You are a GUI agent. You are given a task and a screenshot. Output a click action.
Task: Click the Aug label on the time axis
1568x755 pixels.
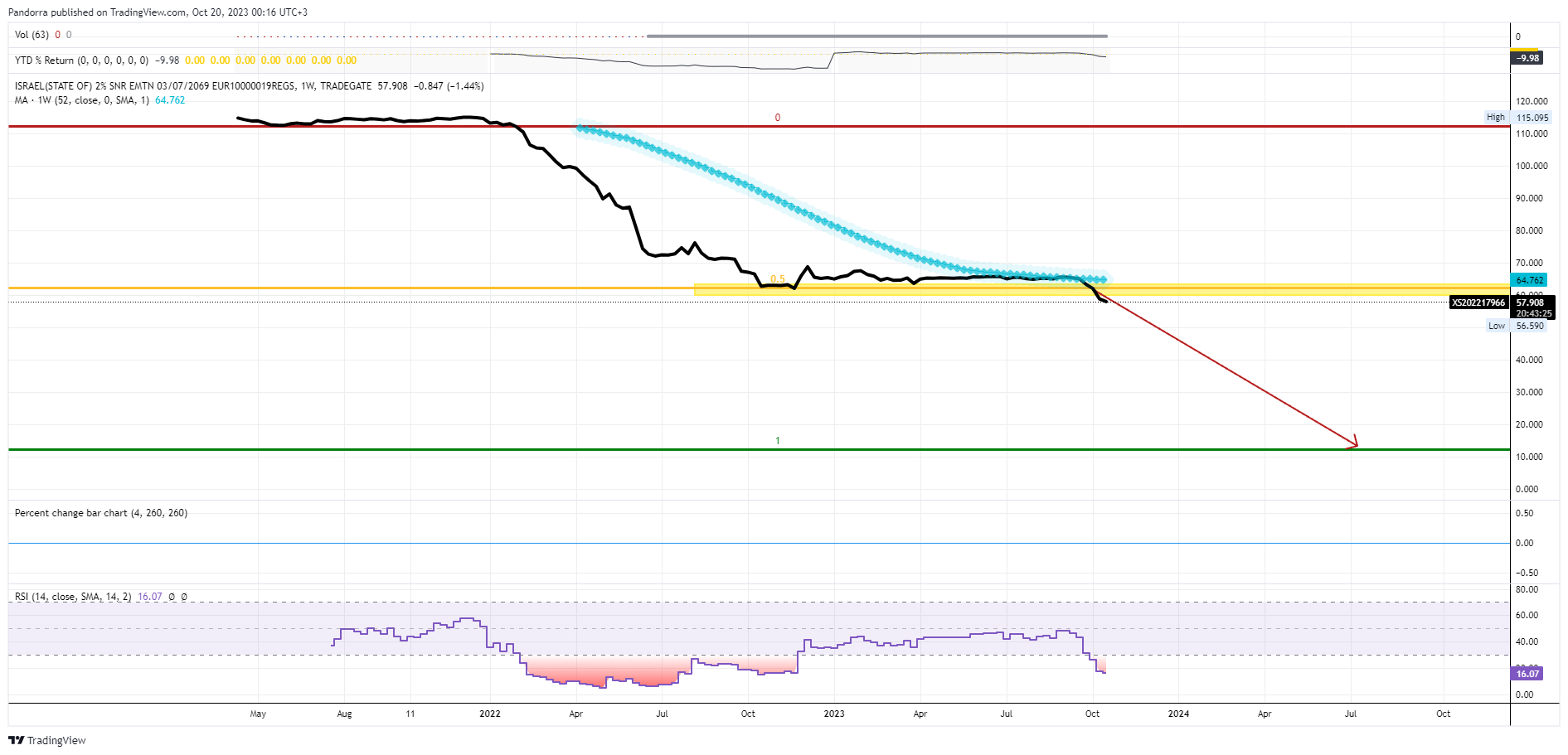pyautogui.click(x=344, y=714)
